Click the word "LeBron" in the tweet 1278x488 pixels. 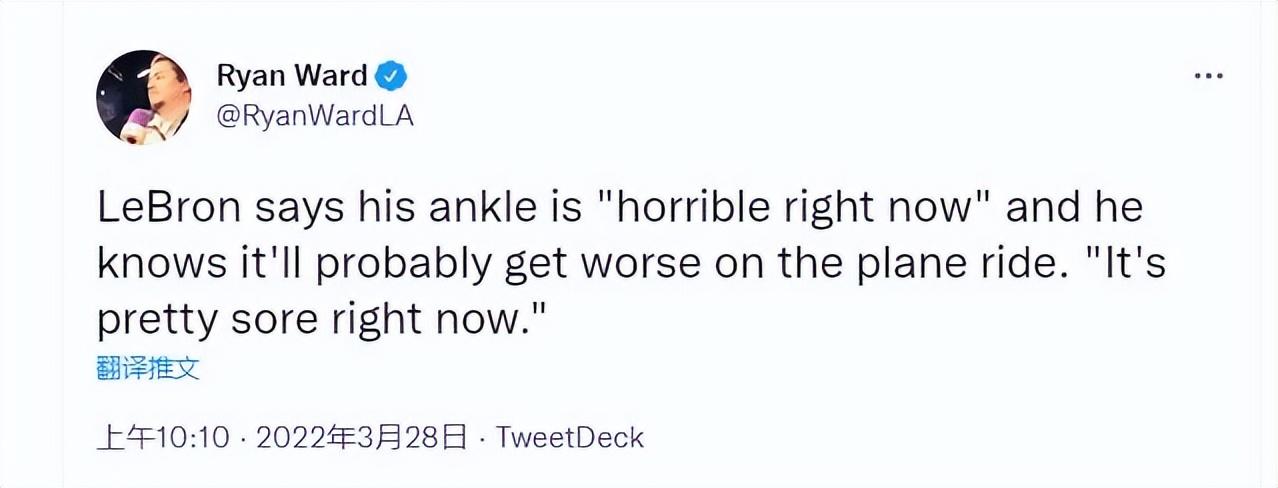(168, 209)
